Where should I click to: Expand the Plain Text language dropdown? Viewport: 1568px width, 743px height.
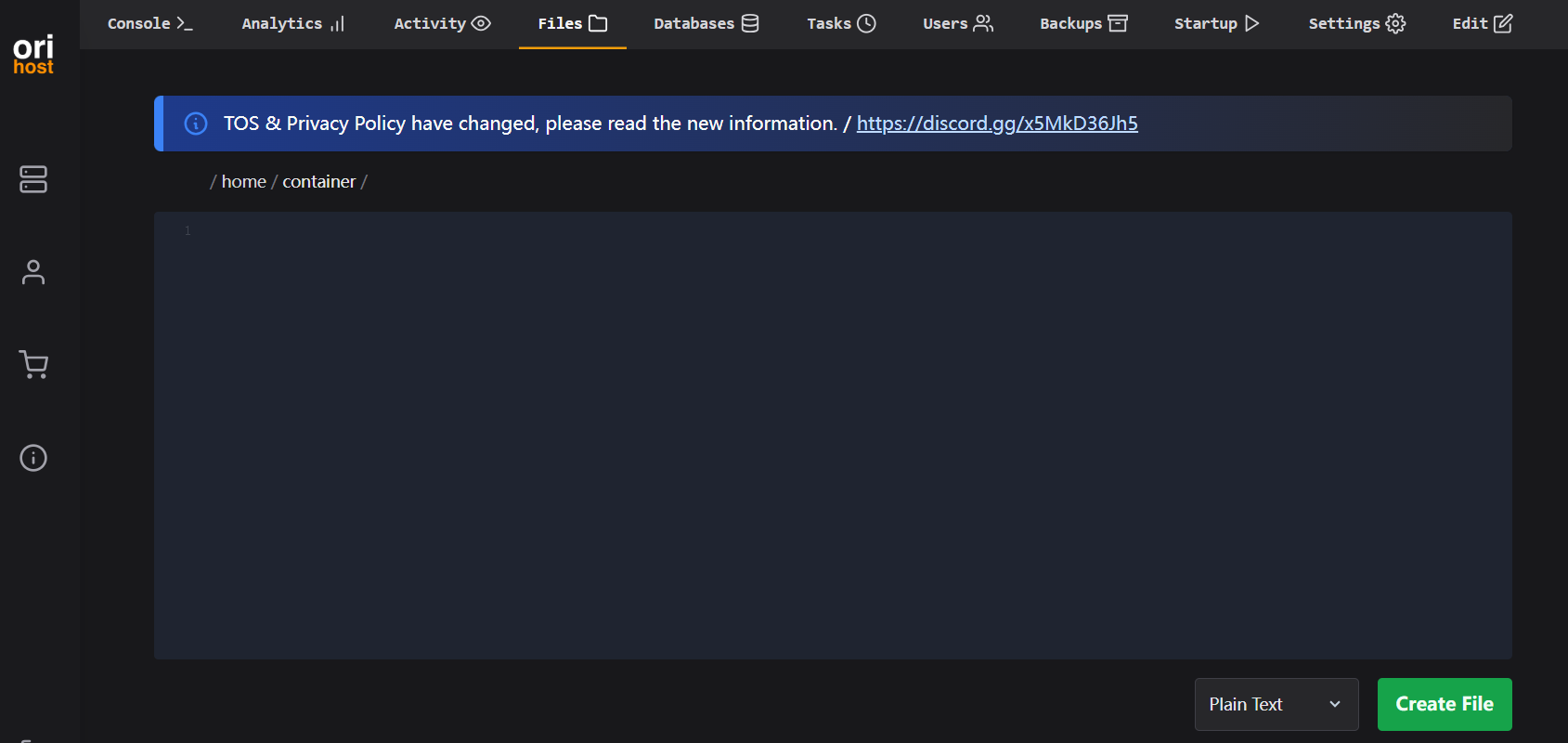point(1276,704)
